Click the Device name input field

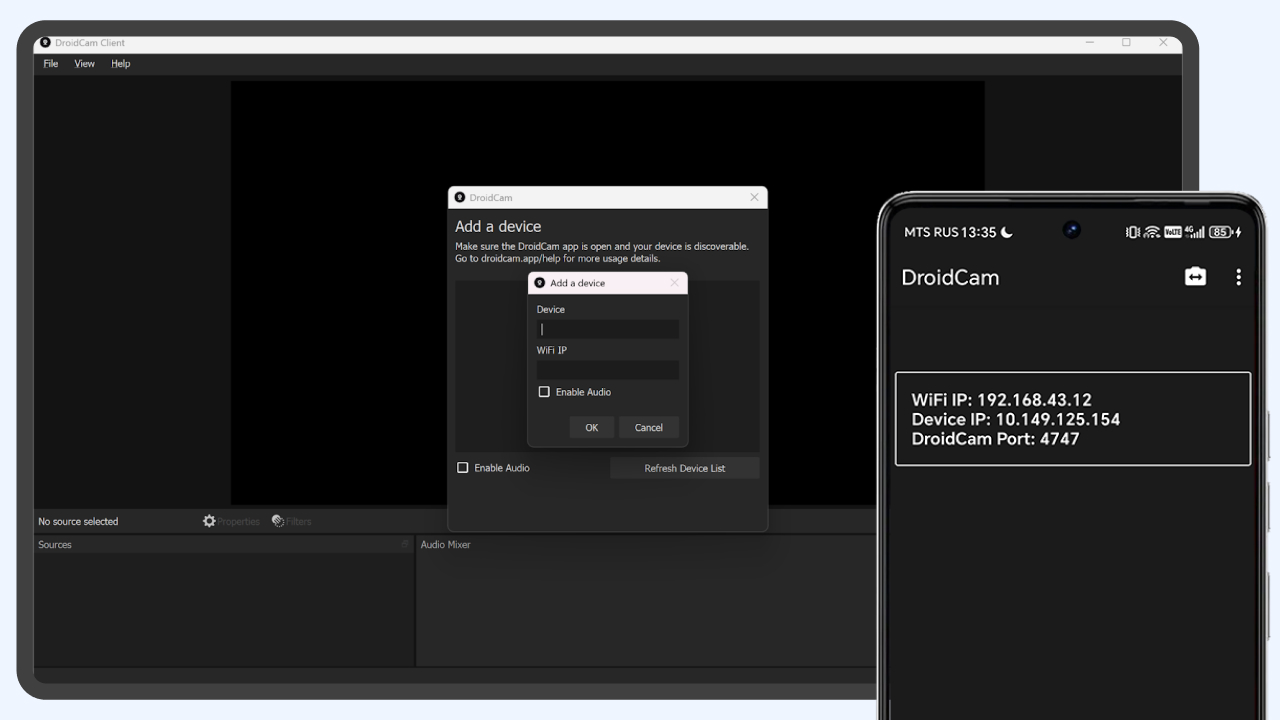click(608, 329)
